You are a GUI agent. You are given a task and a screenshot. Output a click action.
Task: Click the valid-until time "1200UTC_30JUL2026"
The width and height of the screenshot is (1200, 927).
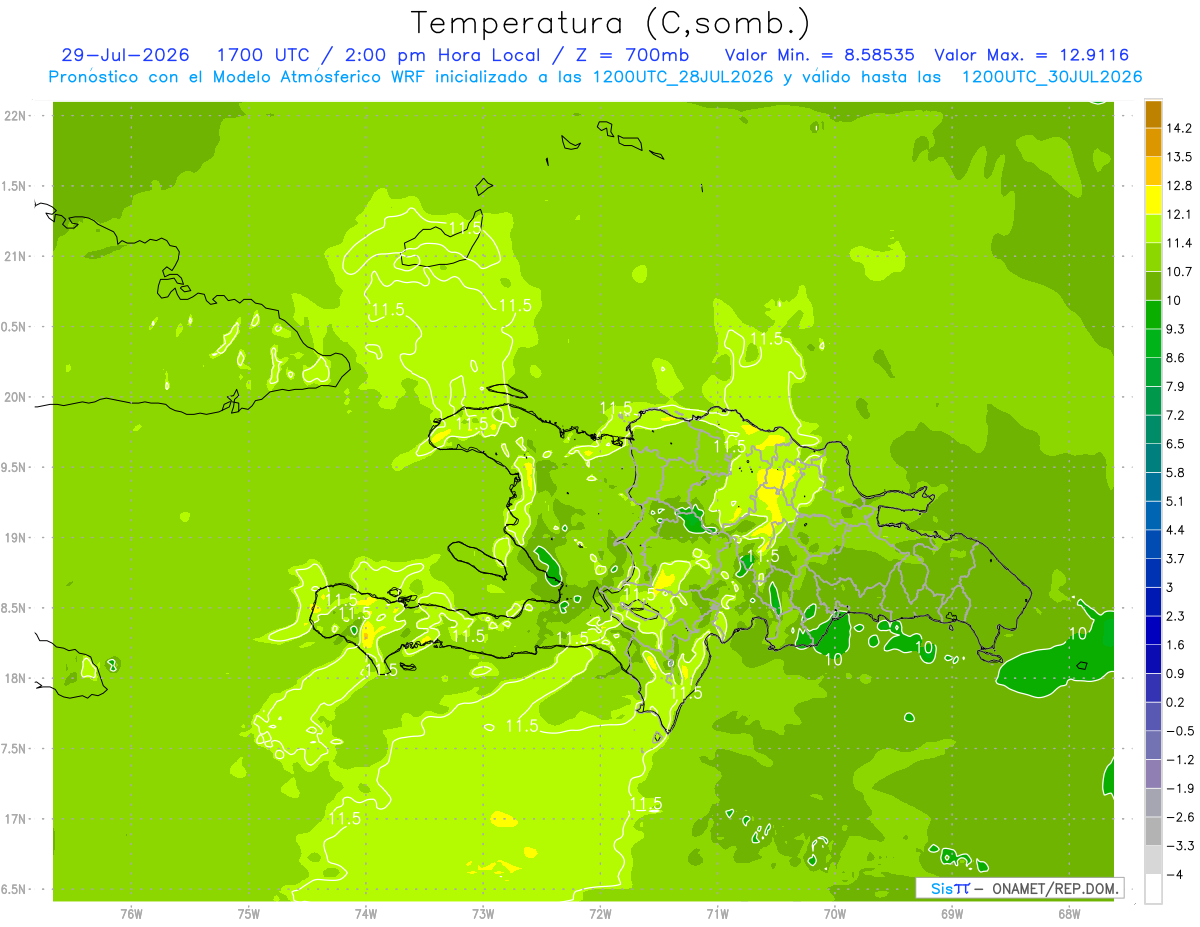tap(1052, 77)
